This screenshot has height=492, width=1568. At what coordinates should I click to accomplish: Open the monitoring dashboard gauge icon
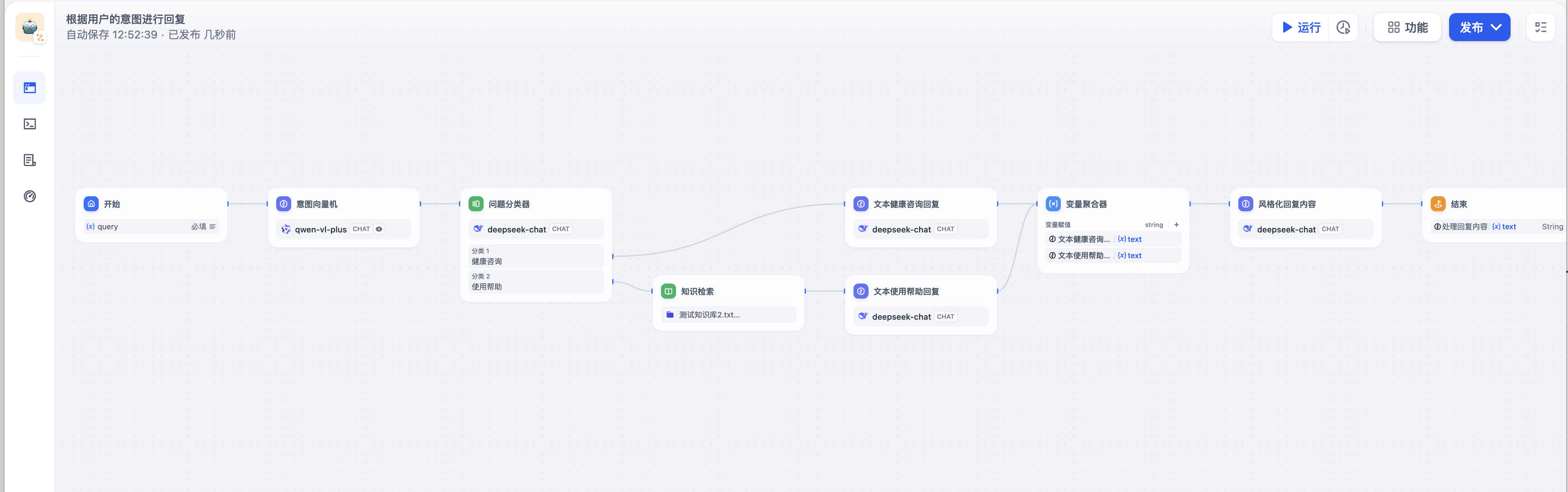click(30, 196)
